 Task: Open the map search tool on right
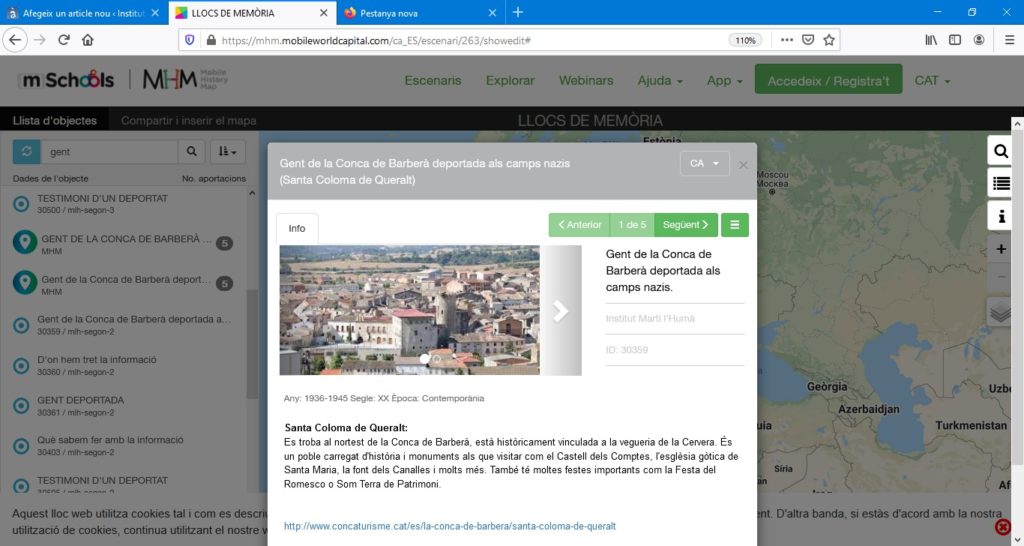[1000, 151]
